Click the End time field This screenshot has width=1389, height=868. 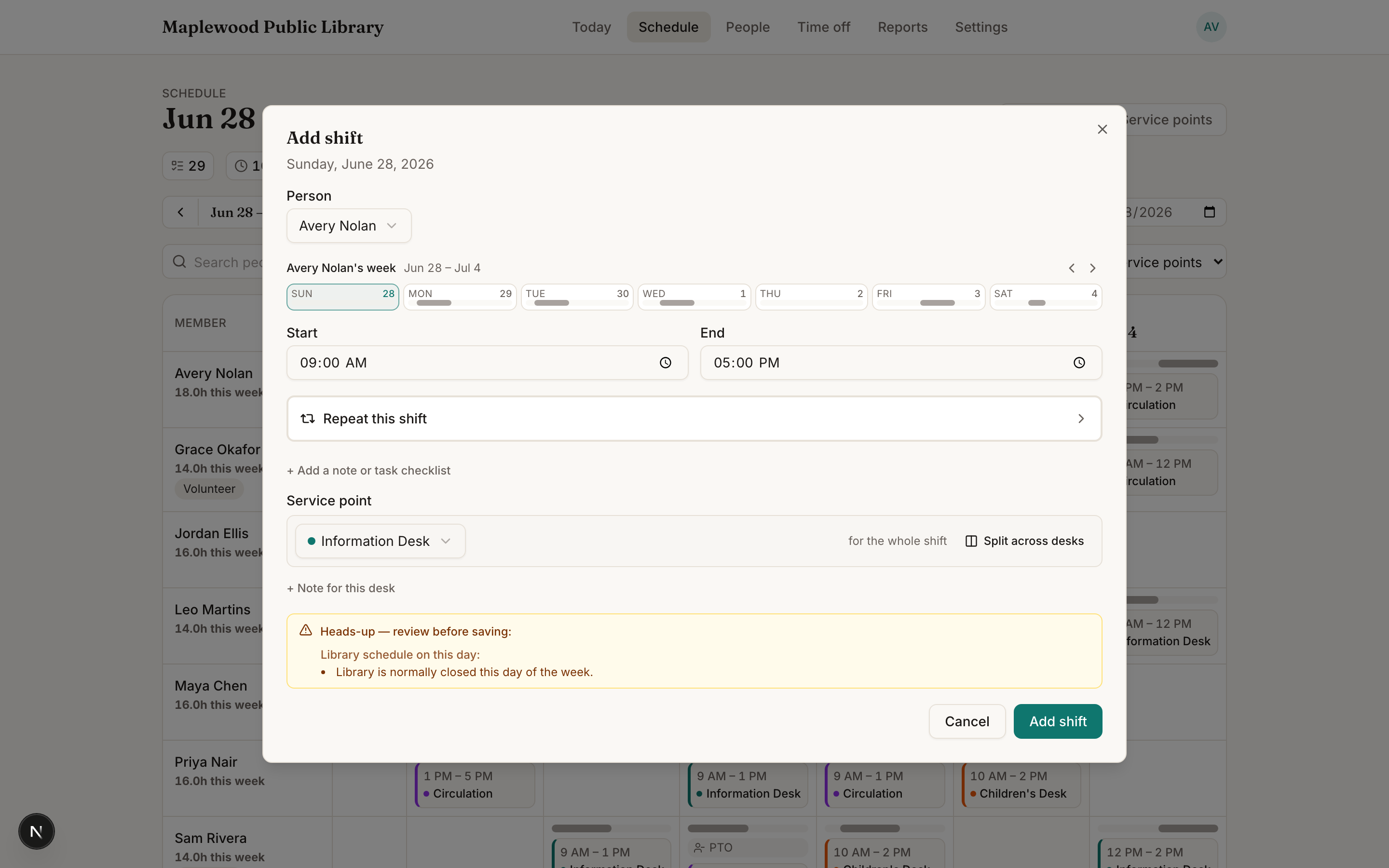tap(900, 362)
